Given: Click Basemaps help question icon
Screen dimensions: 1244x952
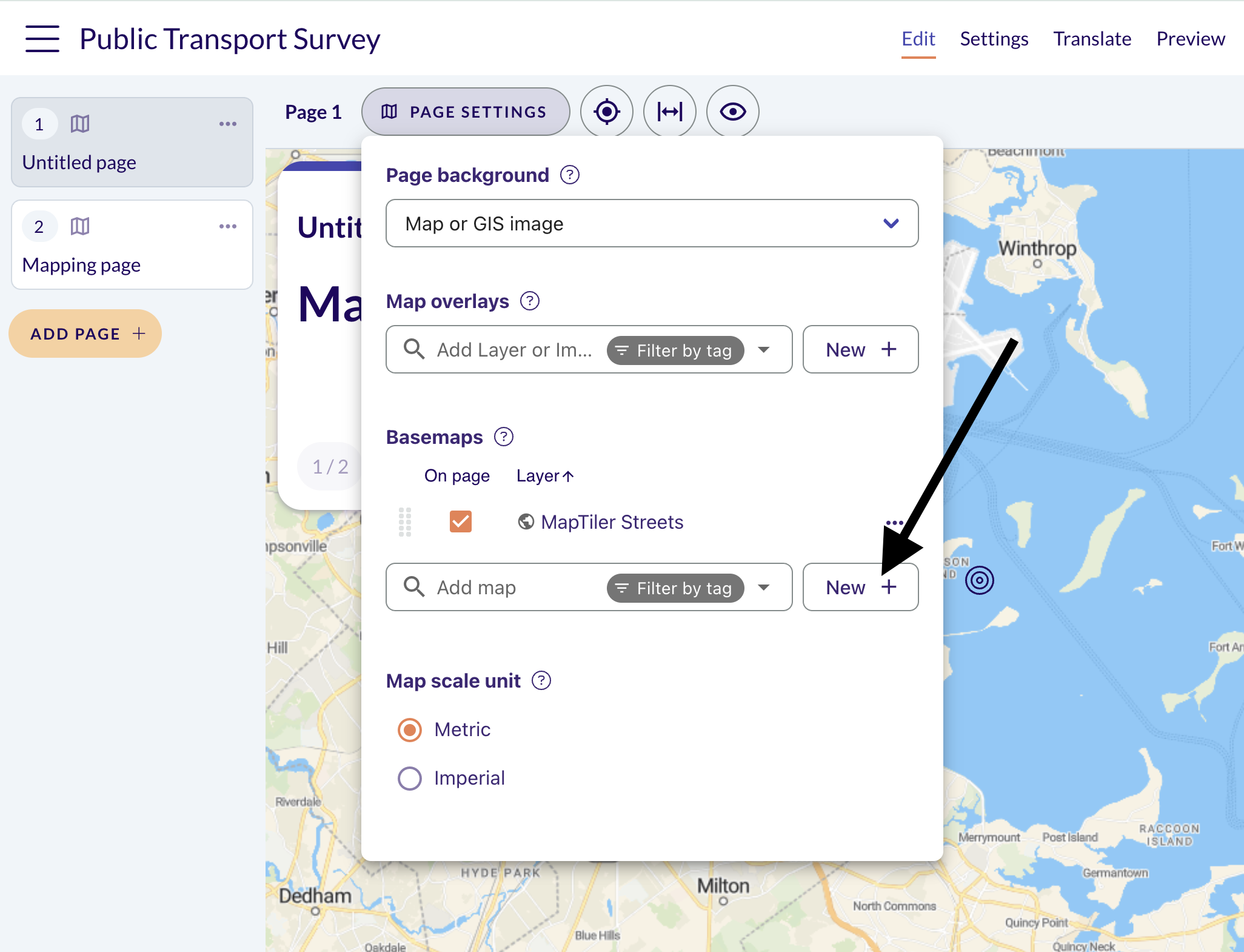Looking at the screenshot, I should pyautogui.click(x=504, y=437).
